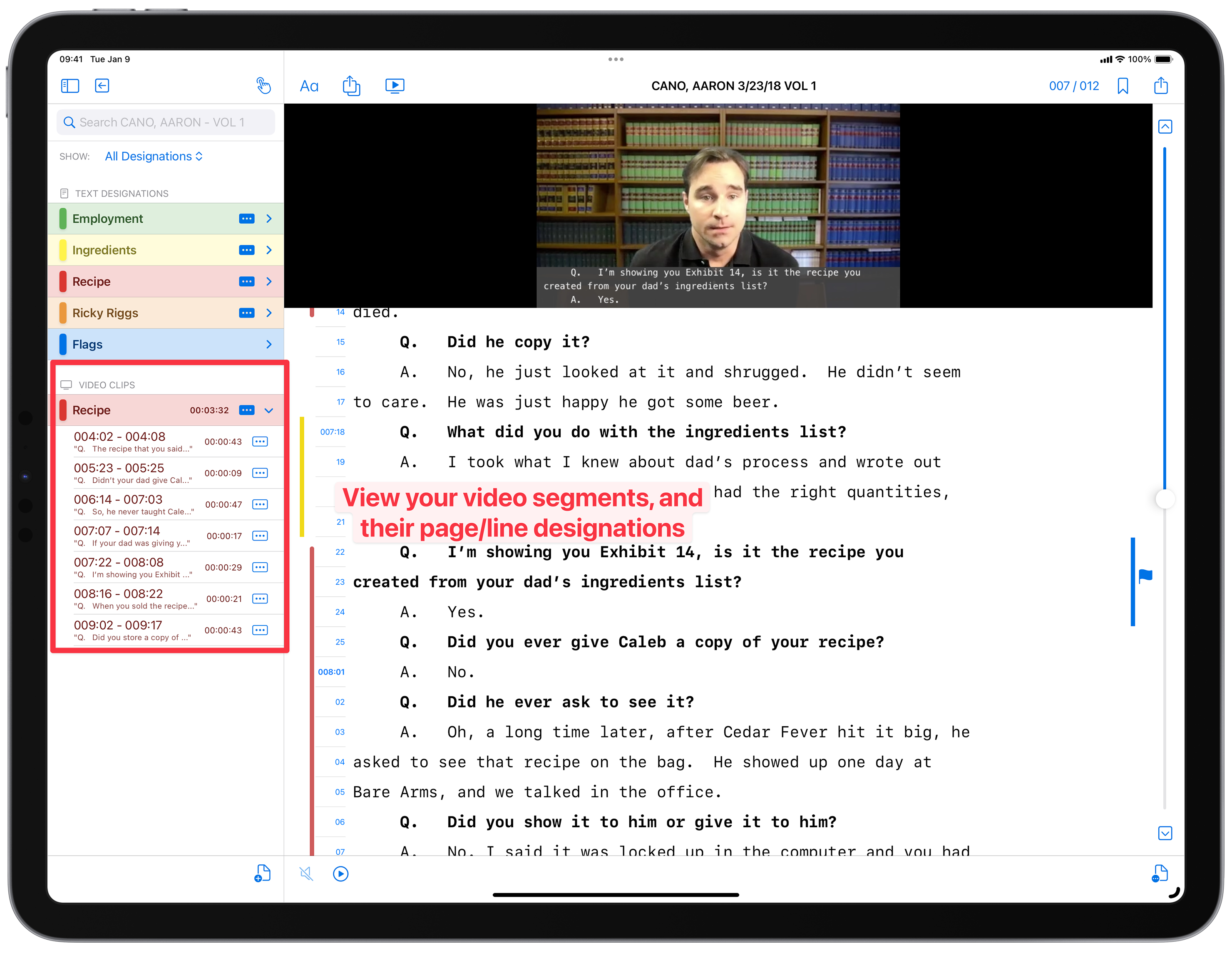The width and height of the screenshot is (1232, 953).
Task: Tap the touch gesture hand icon
Action: 263,86
